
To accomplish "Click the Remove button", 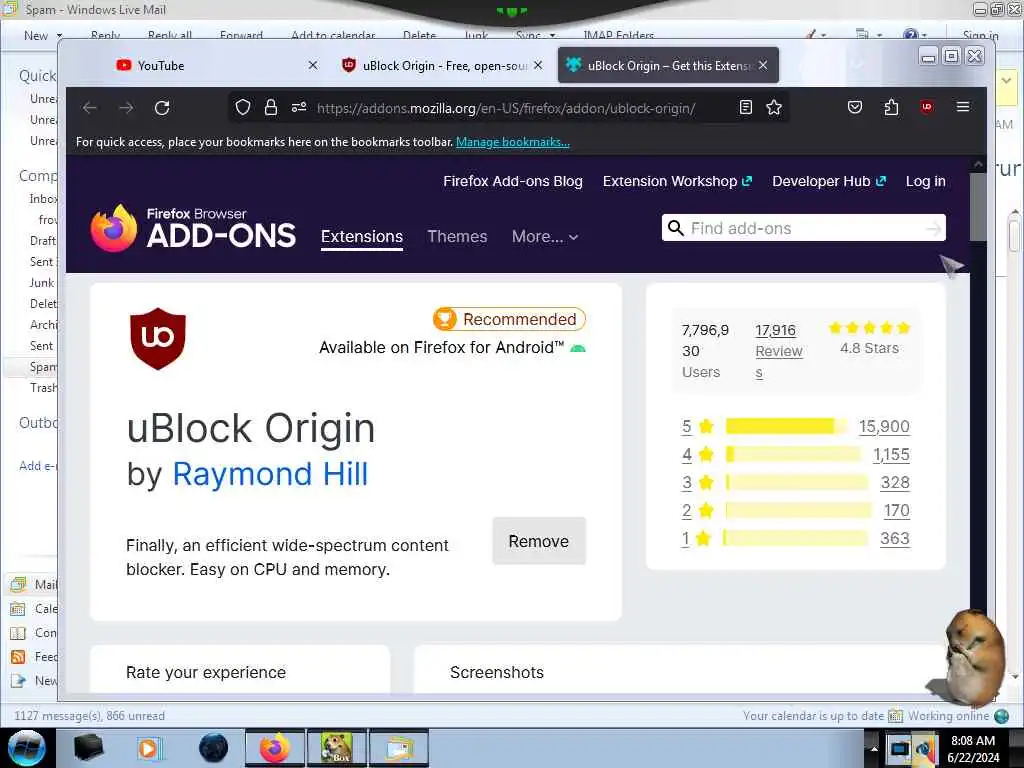I will tap(539, 541).
